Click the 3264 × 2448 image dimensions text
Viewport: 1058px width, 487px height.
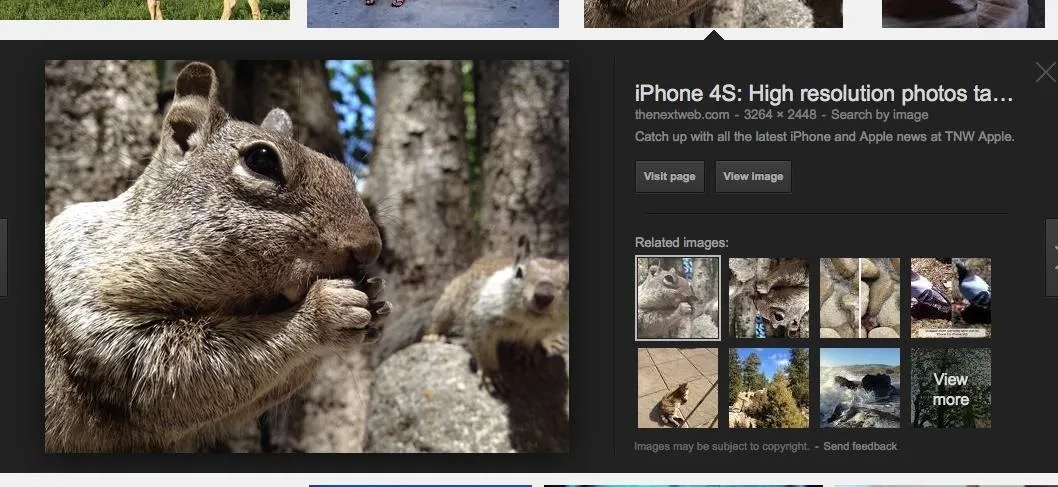[779, 115]
